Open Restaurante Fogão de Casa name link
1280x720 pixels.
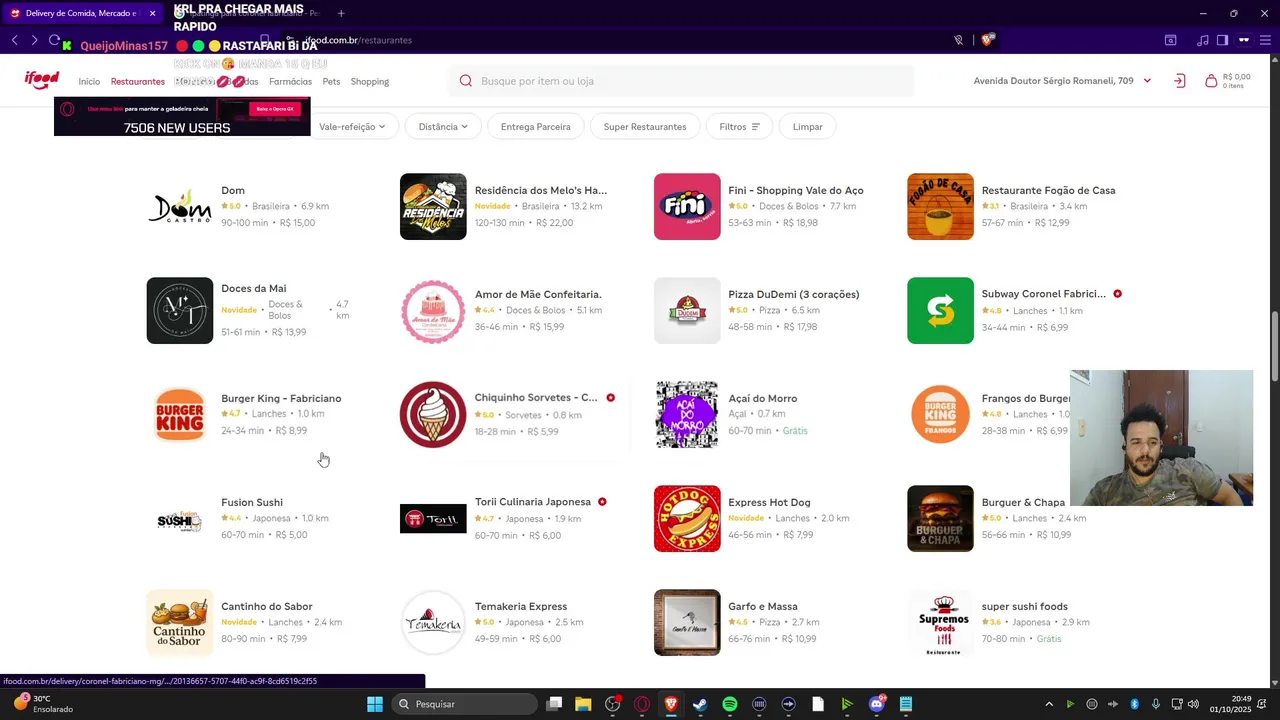point(1048,190)
